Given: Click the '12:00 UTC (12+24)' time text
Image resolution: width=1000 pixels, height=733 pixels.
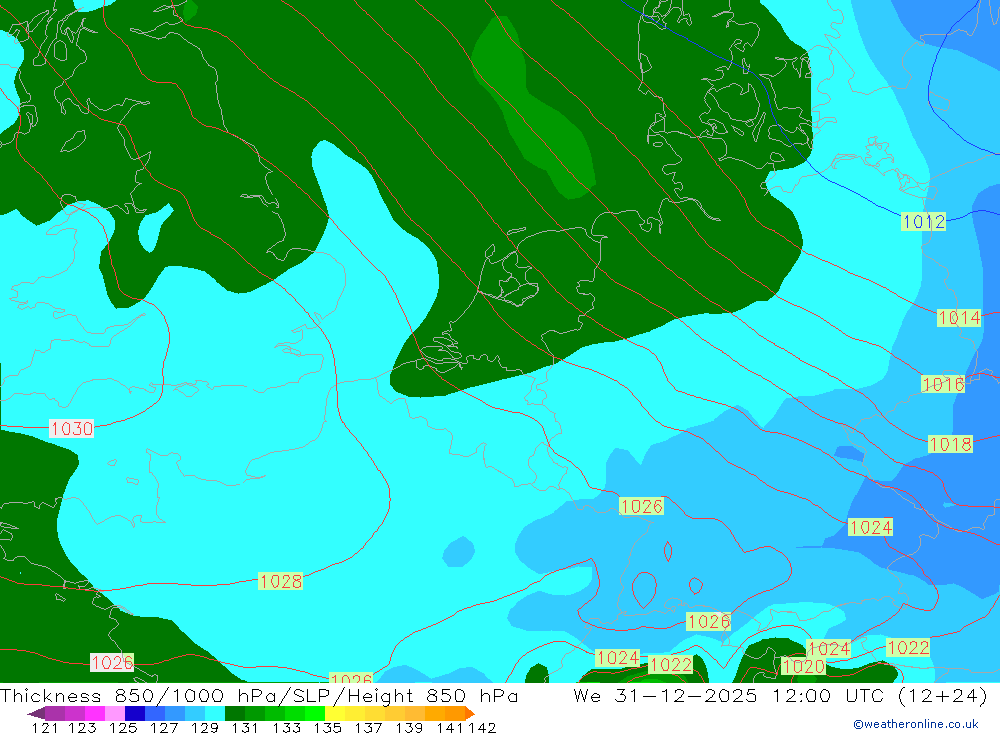Looking at the screenshot, I should pos(880,695).
